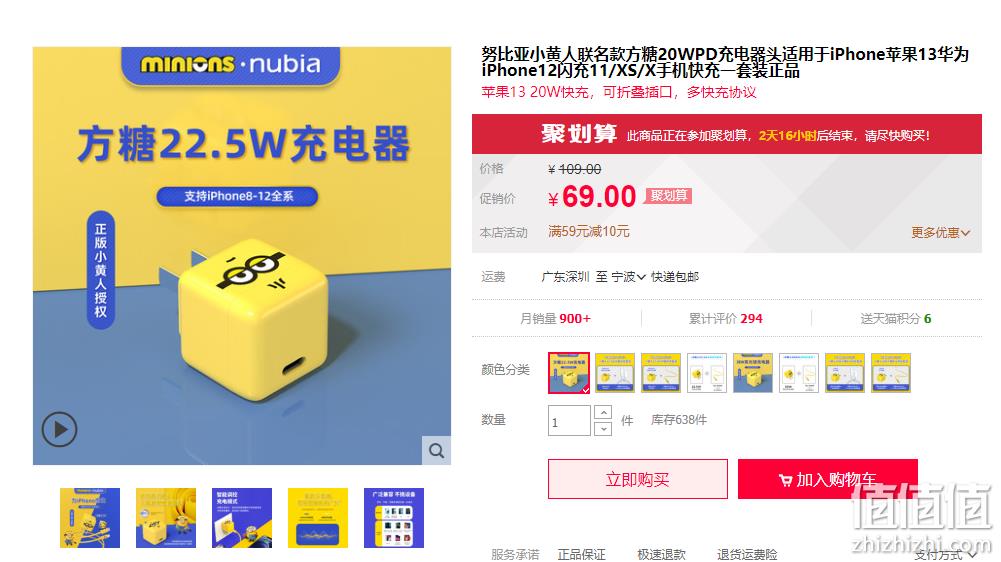Screen dimensions: 1001x562
Task: Click the 立即购买 button
Action: pyautogui.click(x=638, y=479)
